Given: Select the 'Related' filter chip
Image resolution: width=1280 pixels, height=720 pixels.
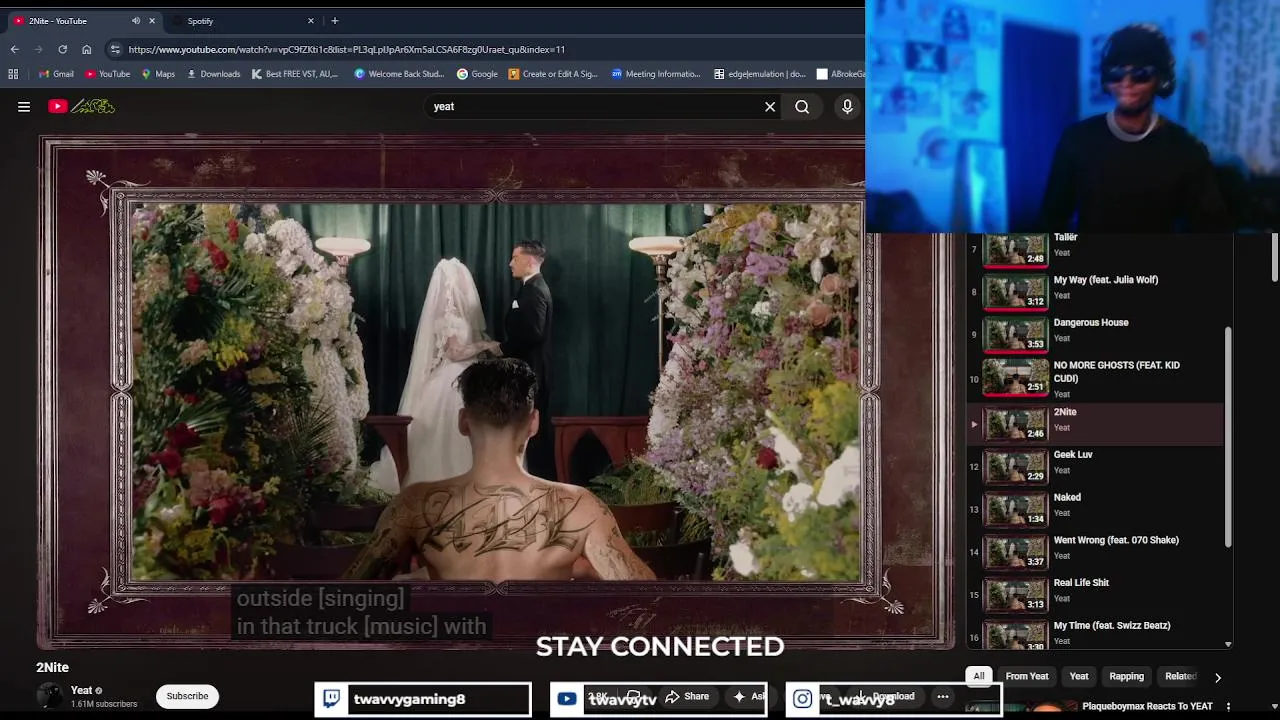Looking at the screenshot, I should click(x=1180, y=676).
